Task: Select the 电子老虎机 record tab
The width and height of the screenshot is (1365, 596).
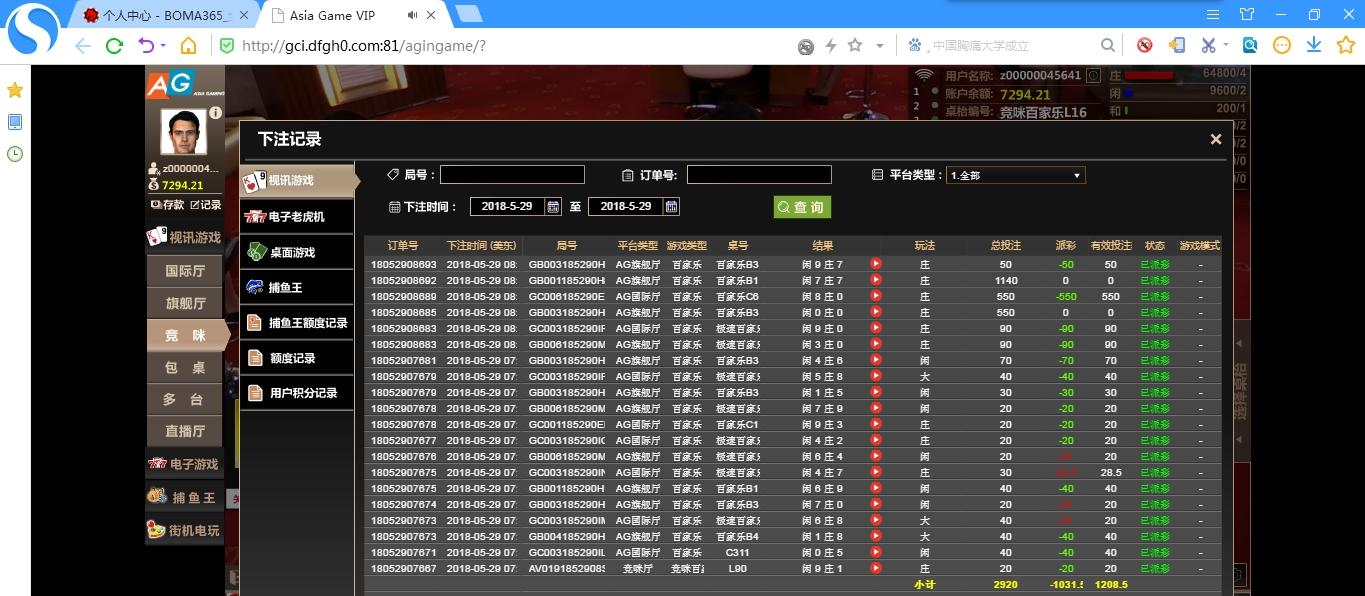Action: click(x=297, y=216)
